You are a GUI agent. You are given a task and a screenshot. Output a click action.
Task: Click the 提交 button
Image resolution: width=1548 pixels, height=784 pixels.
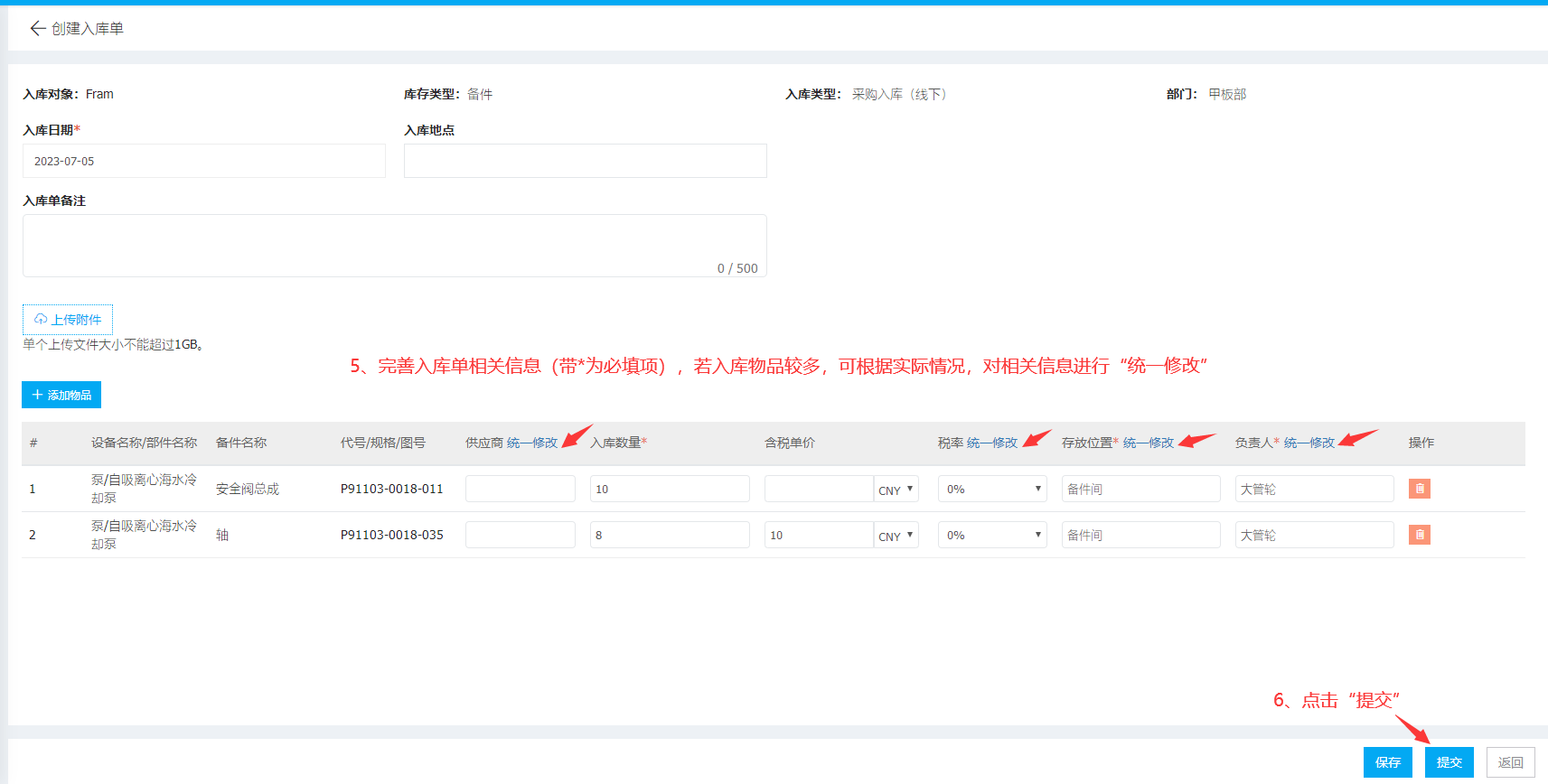(x=1449, y=762)
